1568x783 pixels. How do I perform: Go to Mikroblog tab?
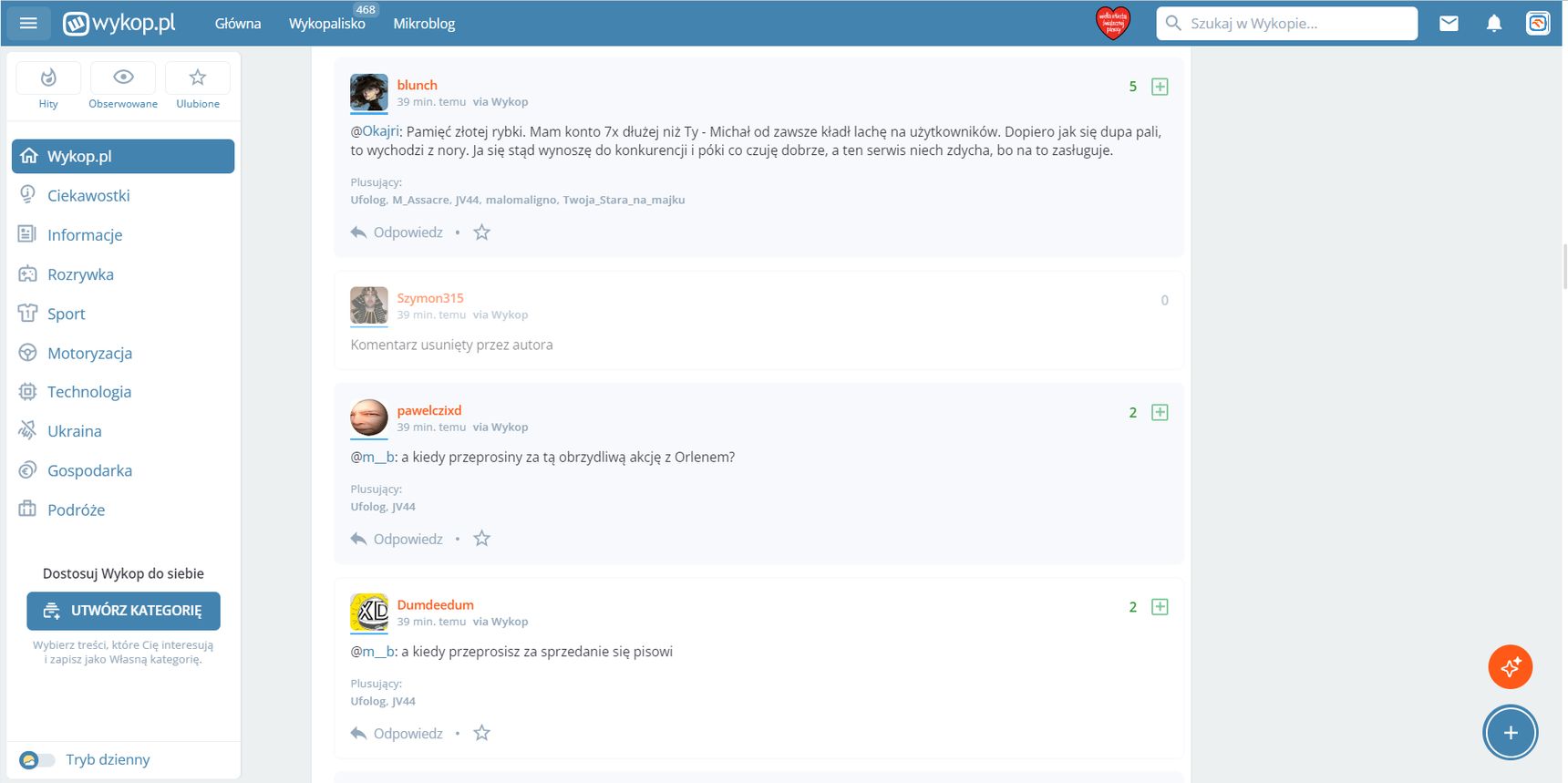point(424,24)
